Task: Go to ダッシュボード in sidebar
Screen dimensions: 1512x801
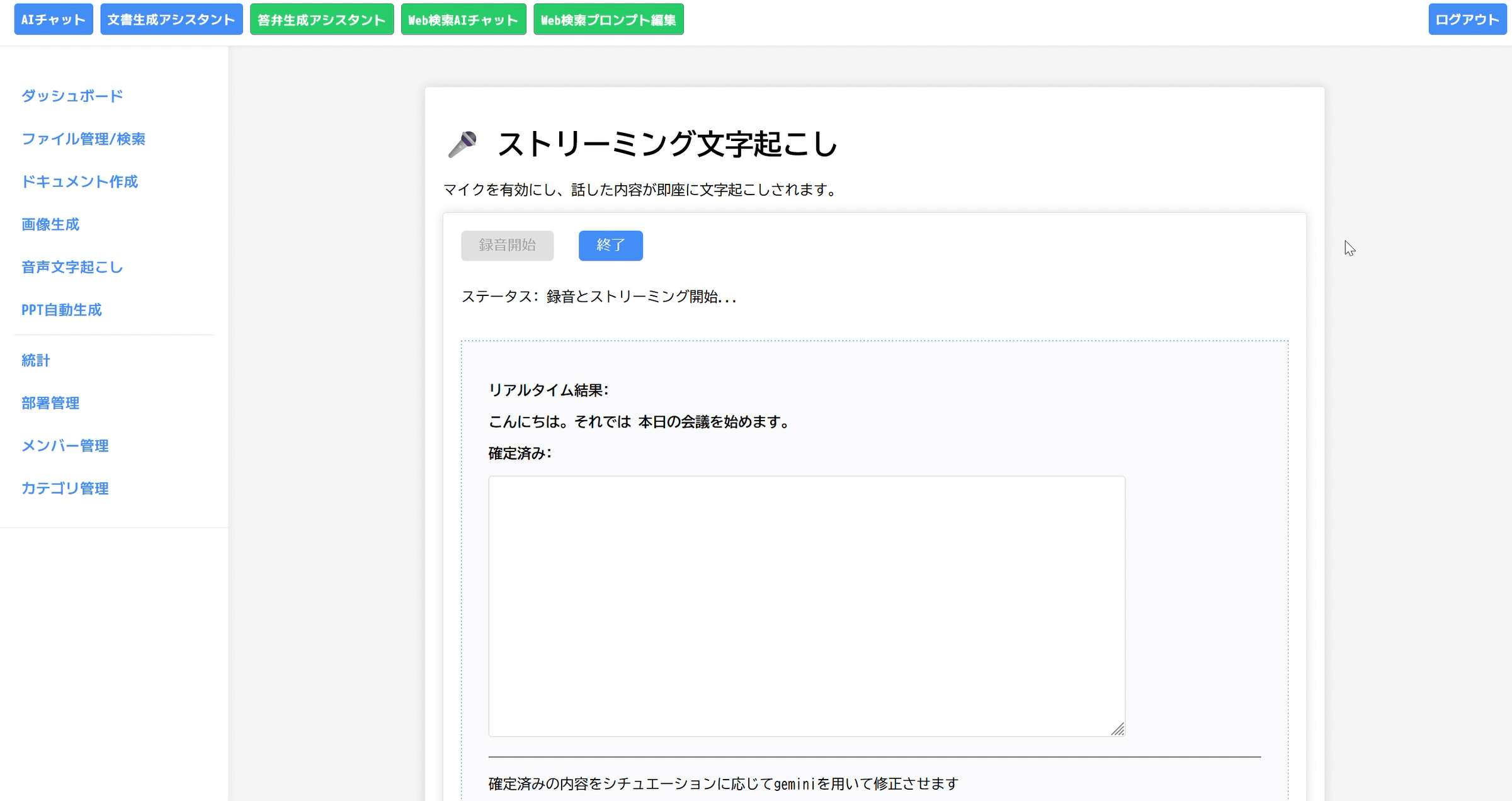Action: coord(72,96)
